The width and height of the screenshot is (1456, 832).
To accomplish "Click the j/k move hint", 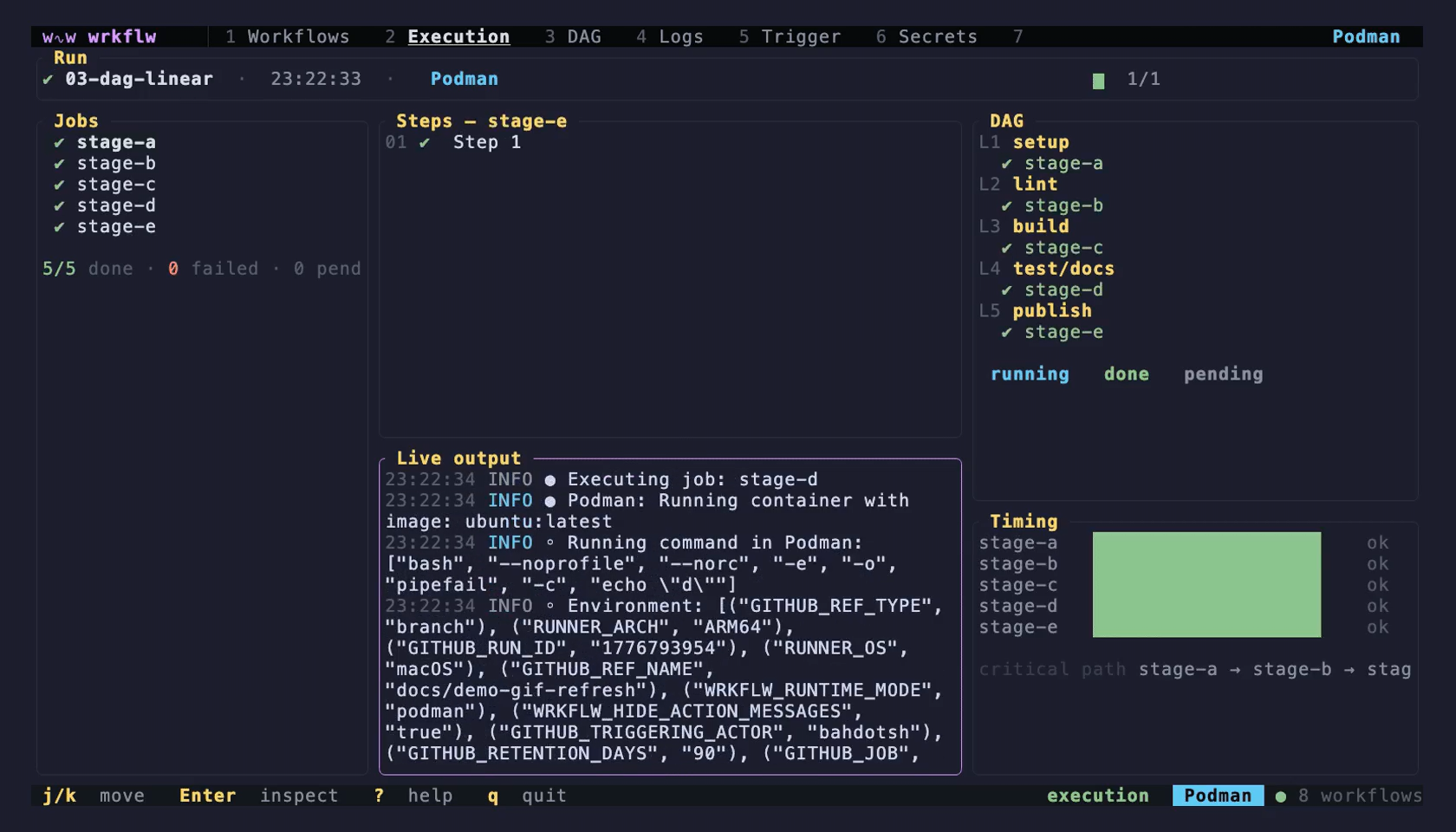I will 94,796.
